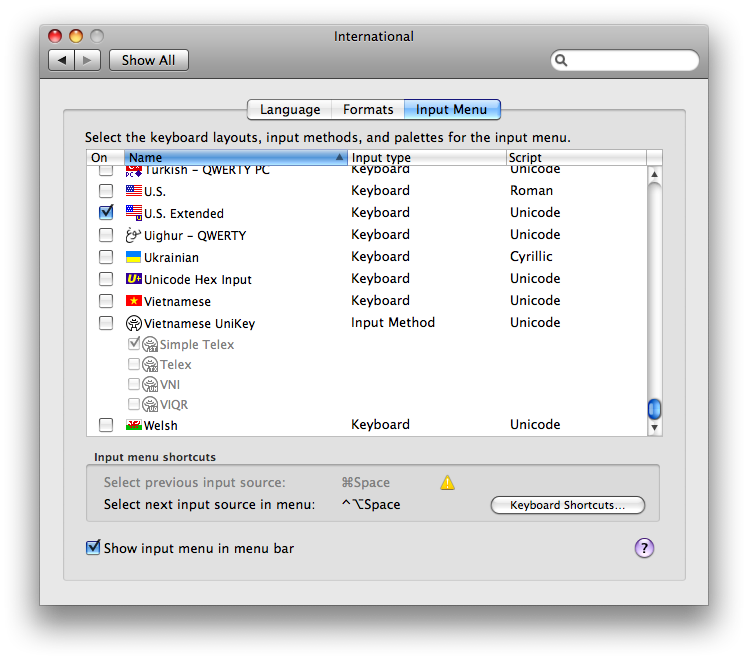
Task: Click the Welsh dragon flag icon
Action: pyautogui.click(x=133, y=425)
